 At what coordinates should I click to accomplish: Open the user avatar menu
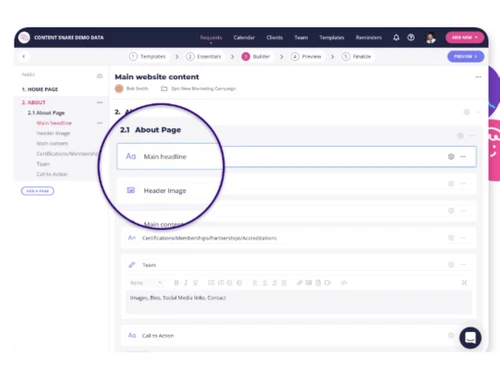pos(430,38)
